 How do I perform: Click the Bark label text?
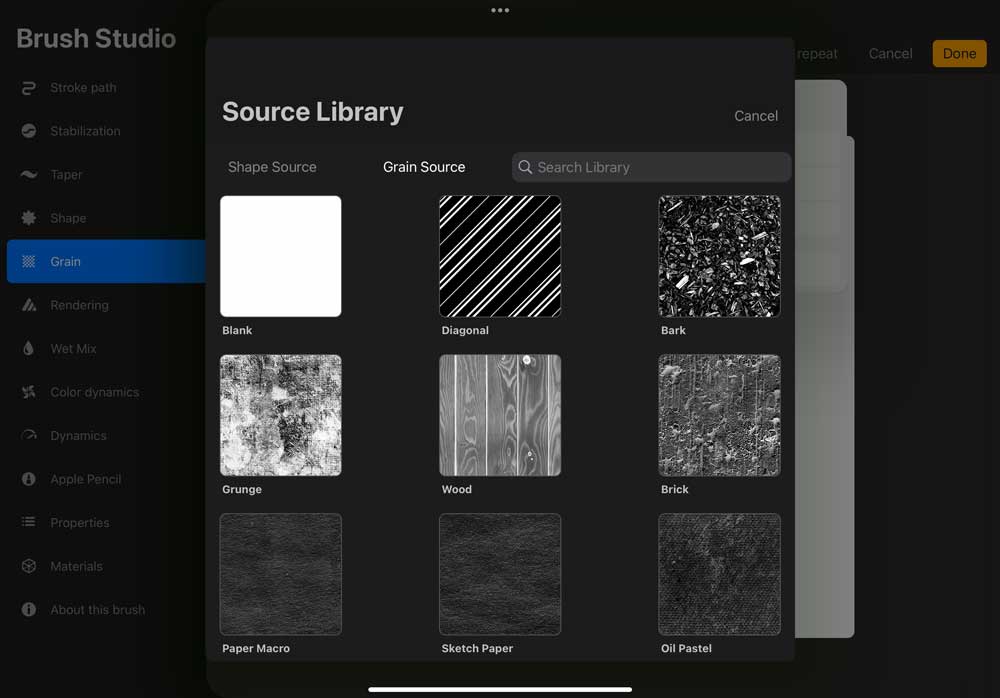click(x=673, y=330)
